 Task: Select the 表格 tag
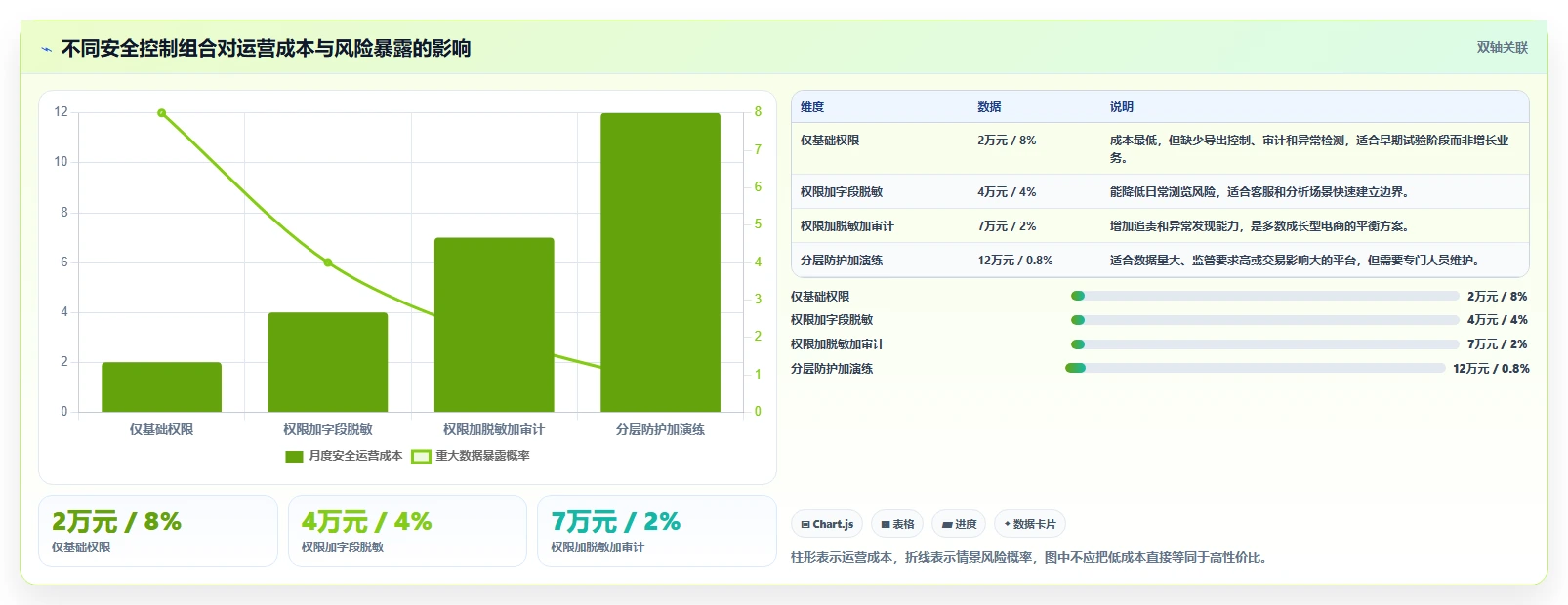coord(897,524)
